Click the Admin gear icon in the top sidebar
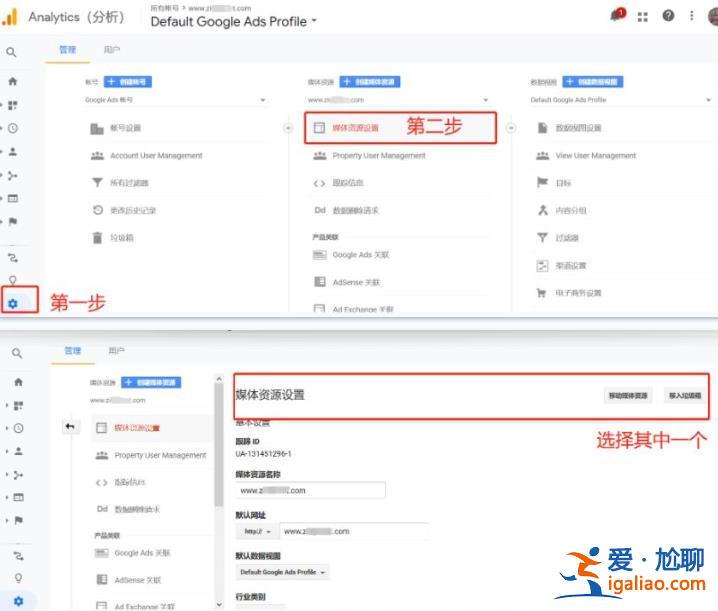The height and width of the screenshot is (611, 718). tap(13, 304)
